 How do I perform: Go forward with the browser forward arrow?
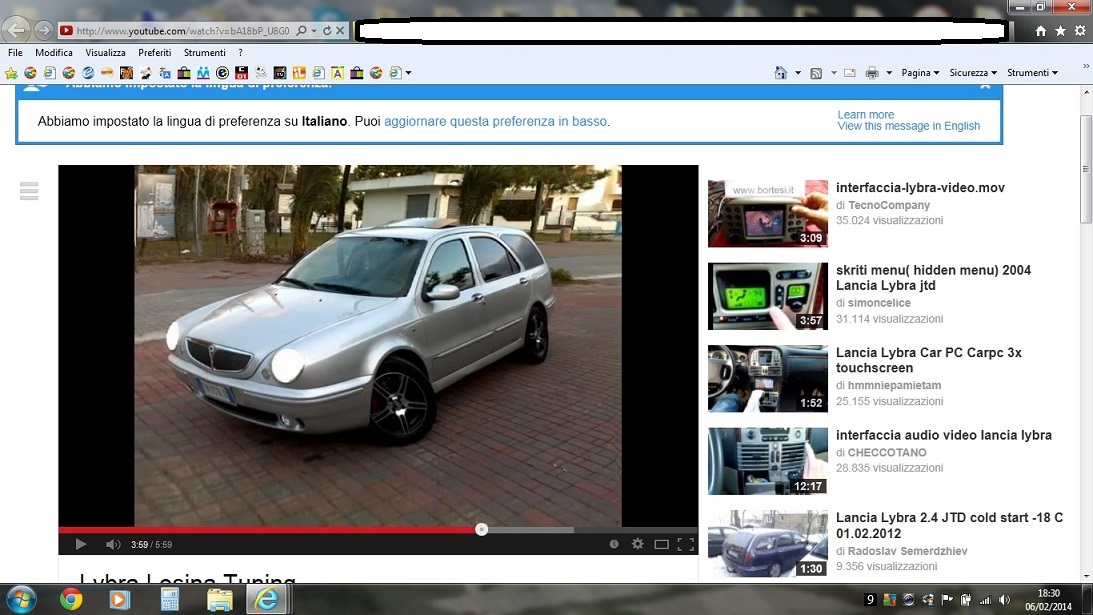tap(43, 30)
